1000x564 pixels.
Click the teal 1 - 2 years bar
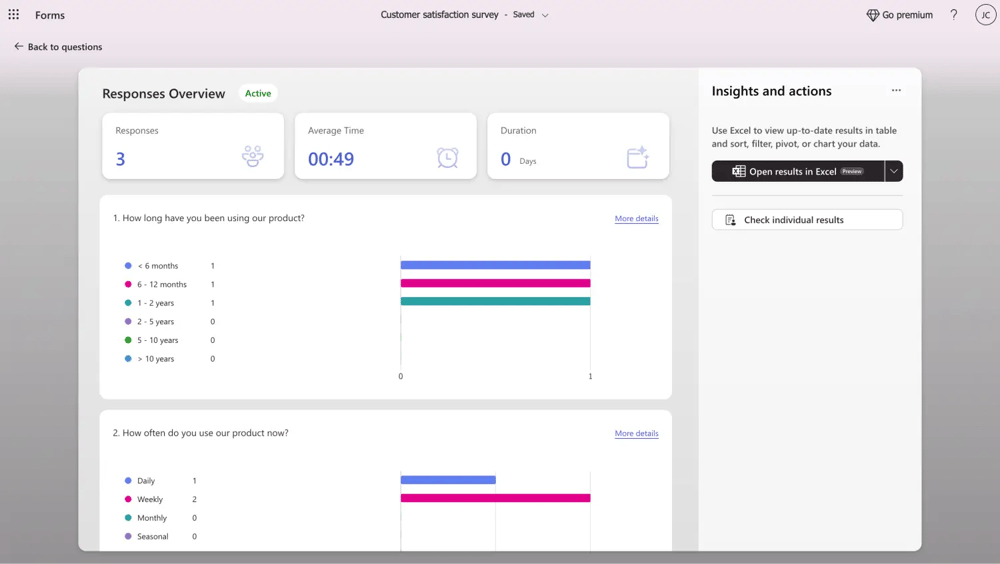[x=495, y=301]
